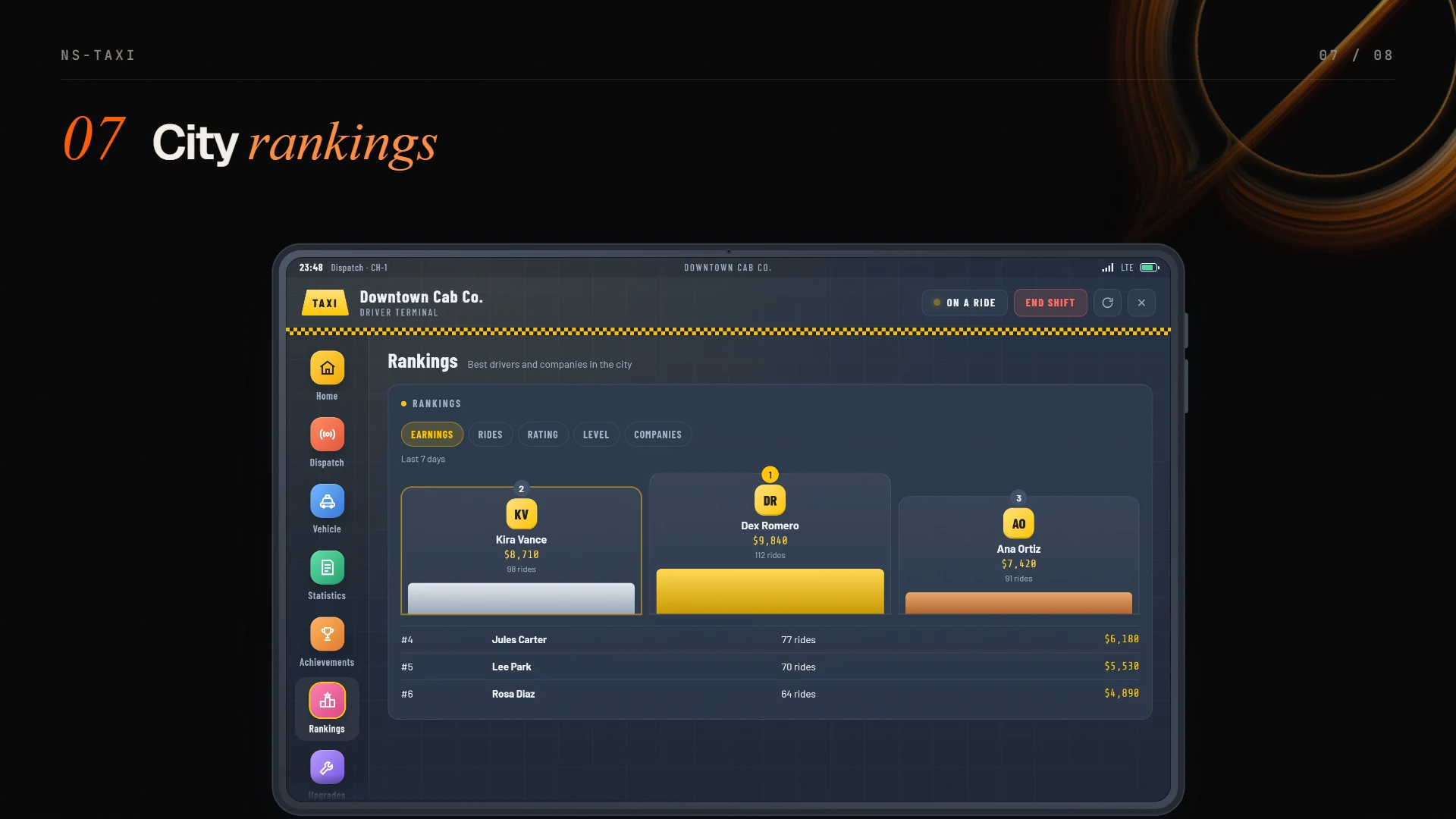This screenshot has height=819, width=1456.
Task: Click the refresh icon in header
Action: [x=1107, y=303]
